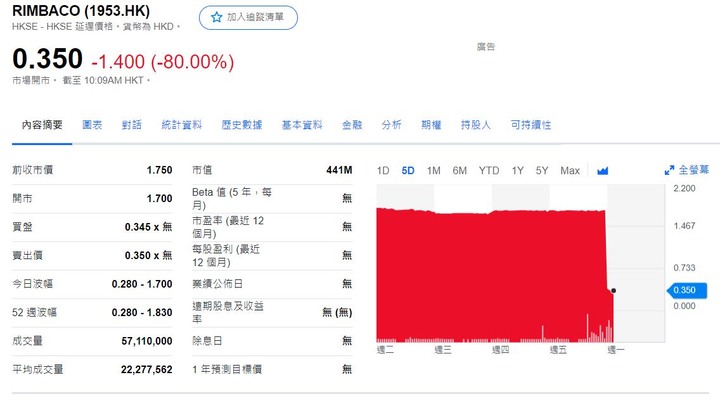Select the 內容摘要 tab

(42, 125)
